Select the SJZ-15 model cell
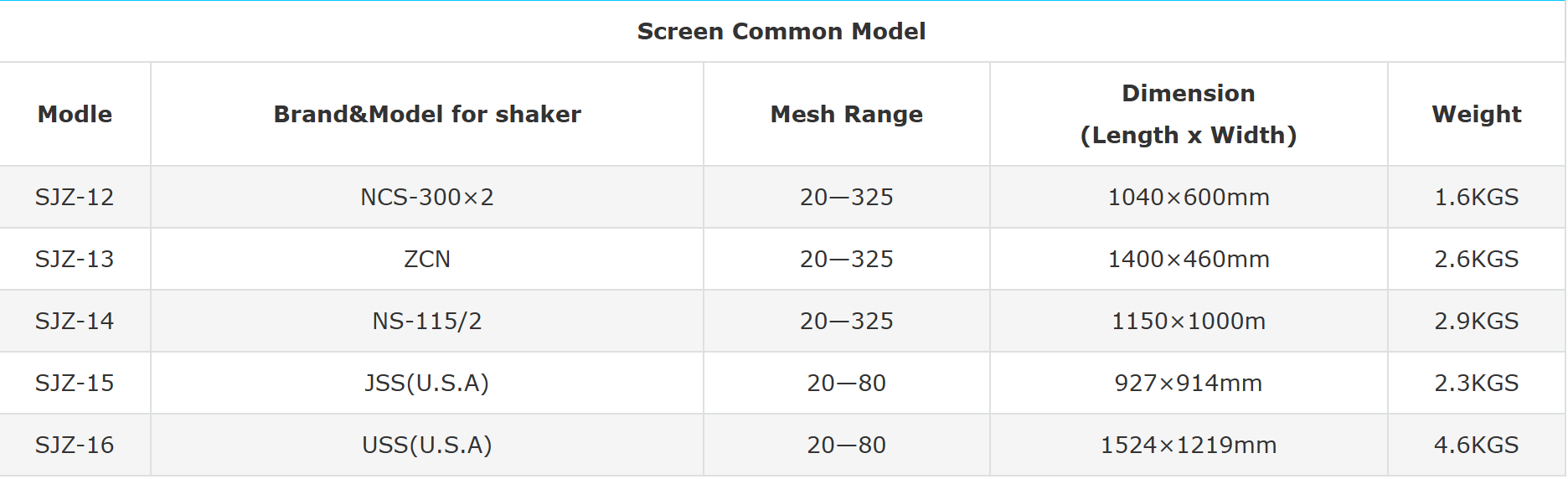This screenshot has width=1568, height=479. coord(75,383)
